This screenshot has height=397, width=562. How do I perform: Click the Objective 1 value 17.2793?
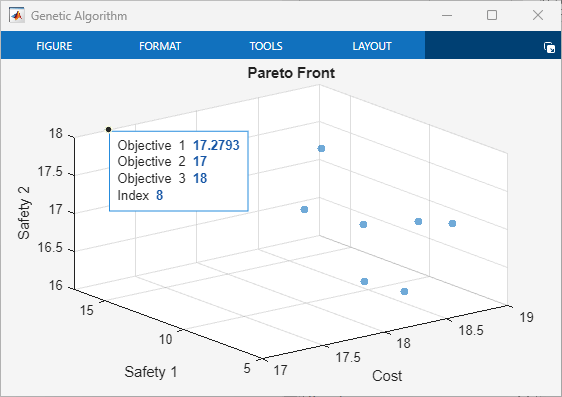coord(216,145)
